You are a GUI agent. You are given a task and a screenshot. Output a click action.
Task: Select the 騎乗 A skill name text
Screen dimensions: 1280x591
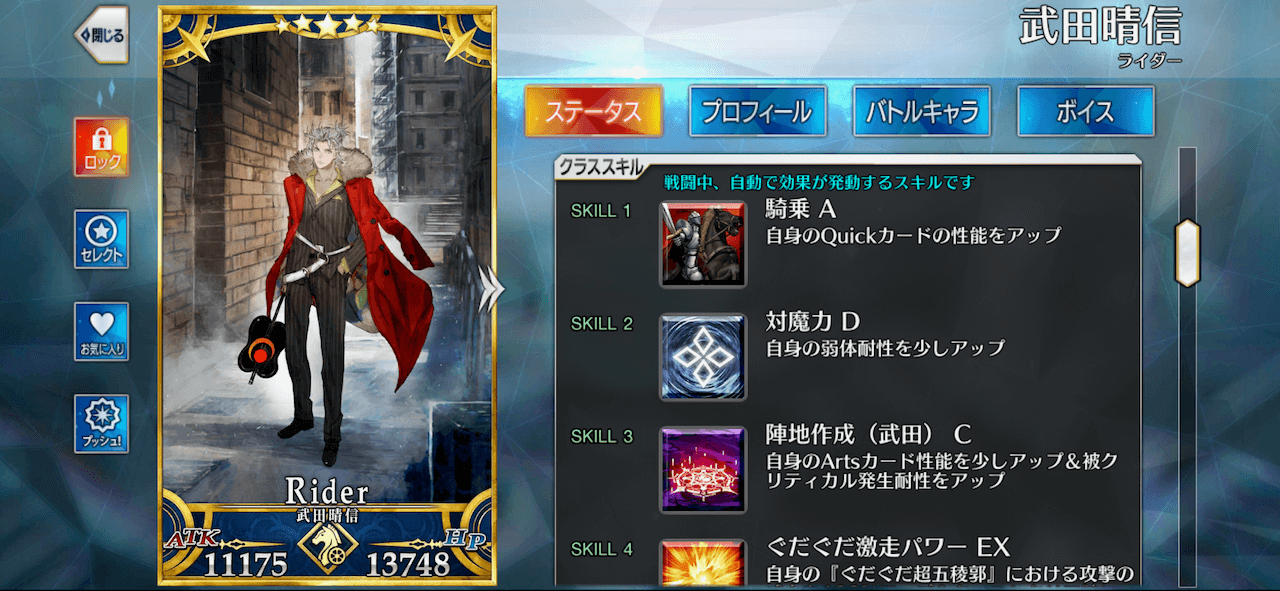(800, 209)
